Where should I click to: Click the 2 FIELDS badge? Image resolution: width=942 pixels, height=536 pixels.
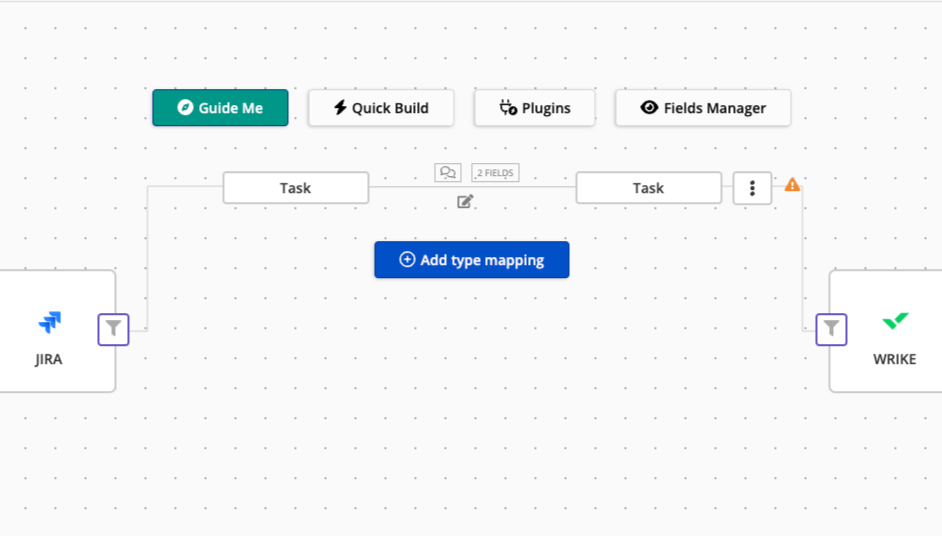(495, 173)
